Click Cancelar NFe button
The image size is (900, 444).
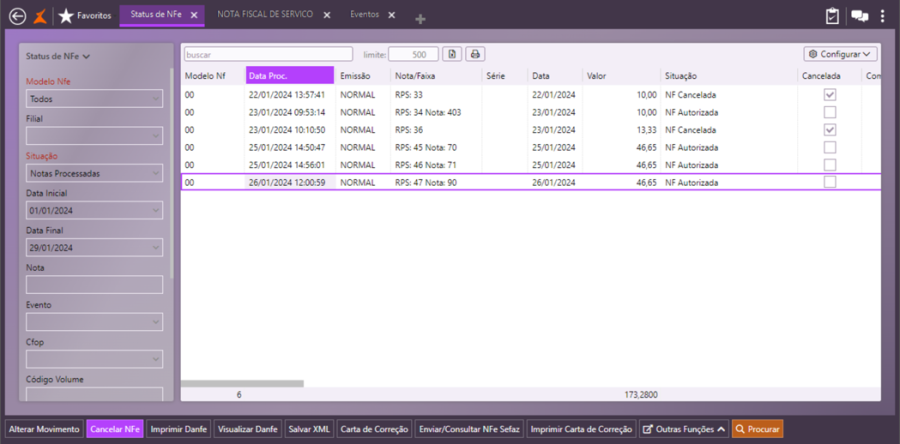pos(115,429)
